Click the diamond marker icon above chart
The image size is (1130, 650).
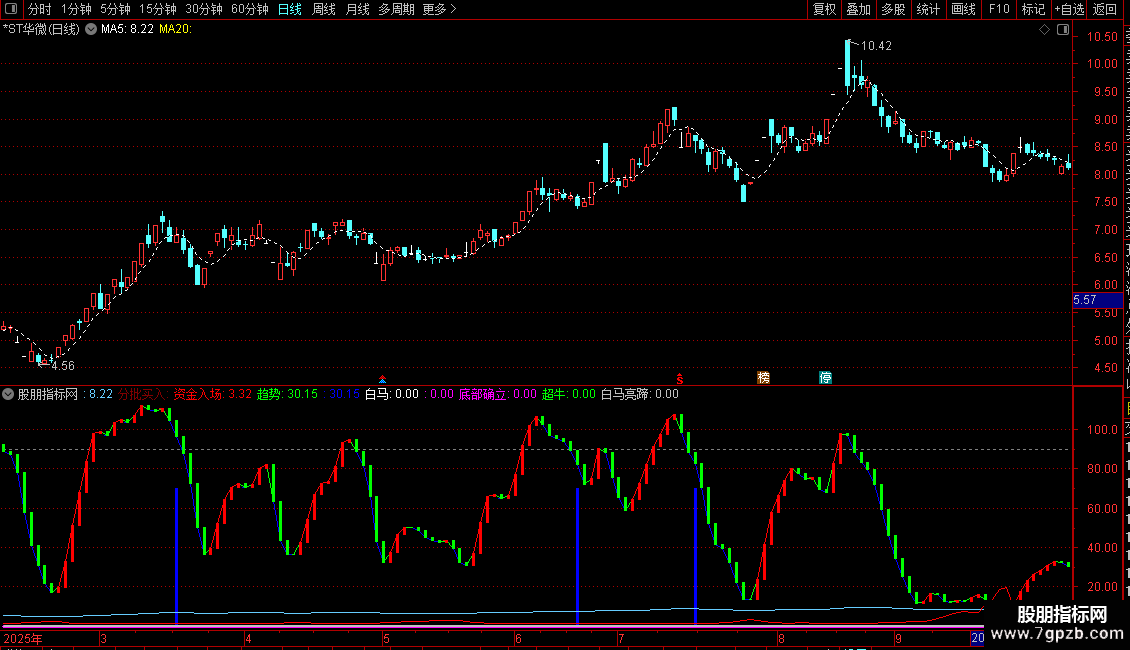click(x=1044, y=30)
